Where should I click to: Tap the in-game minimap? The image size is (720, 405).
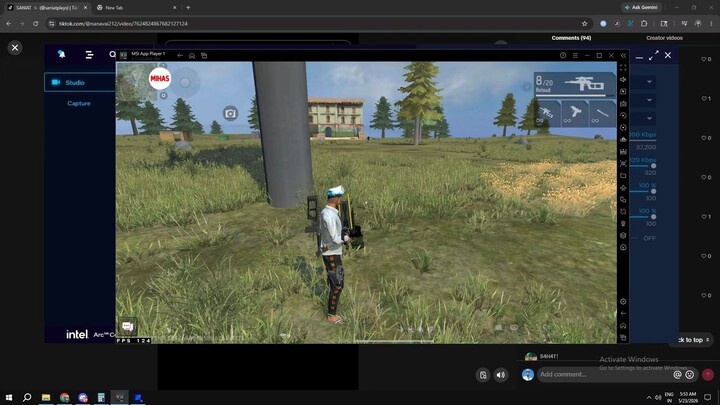[135, 82]
